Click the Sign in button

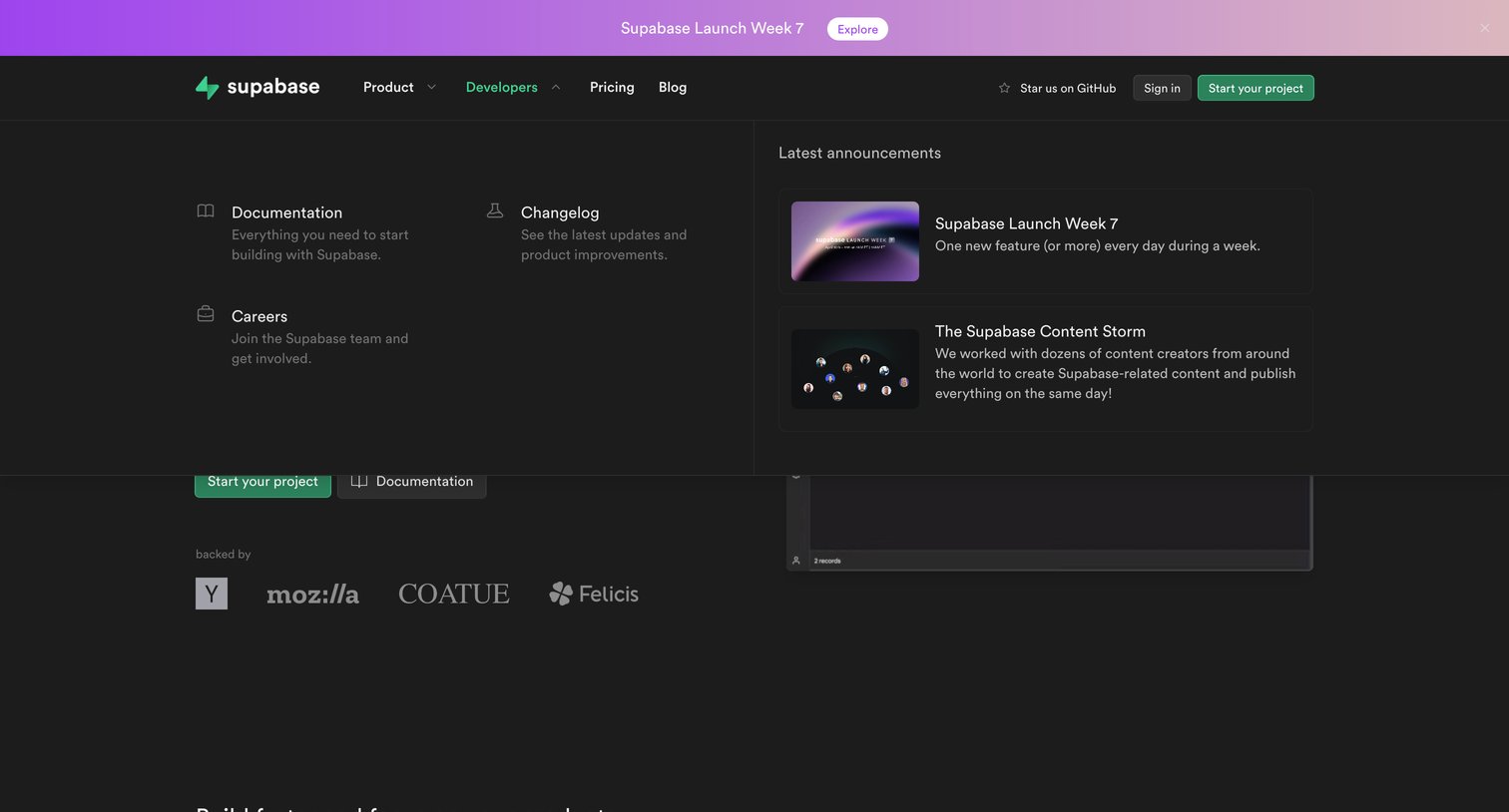[1162, 88]
